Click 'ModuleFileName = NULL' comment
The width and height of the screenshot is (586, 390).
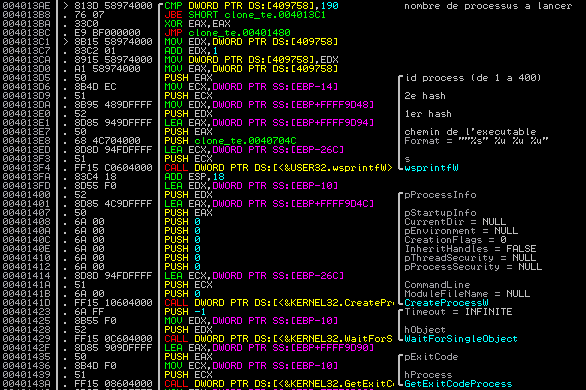point(467,294)
